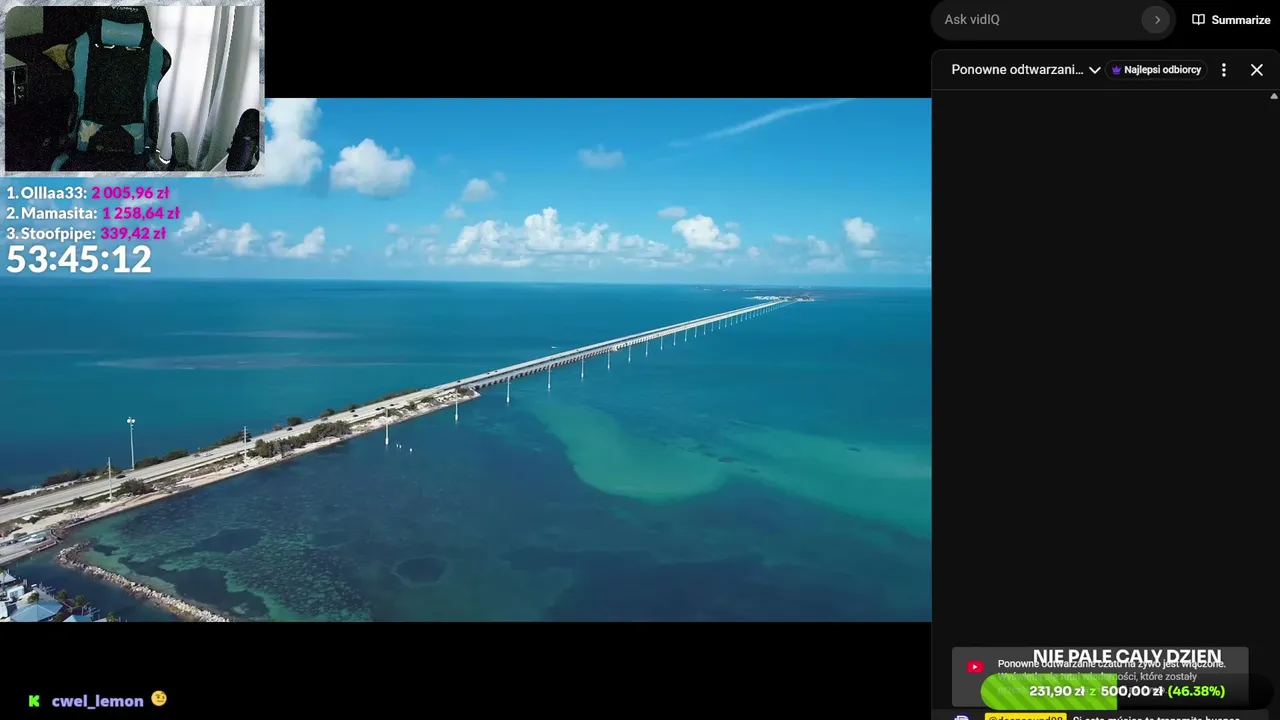The image size is (1280, 720).
Task: Open the Najlepsi odbiorcy leaderboard
Action: [1156, 70]
